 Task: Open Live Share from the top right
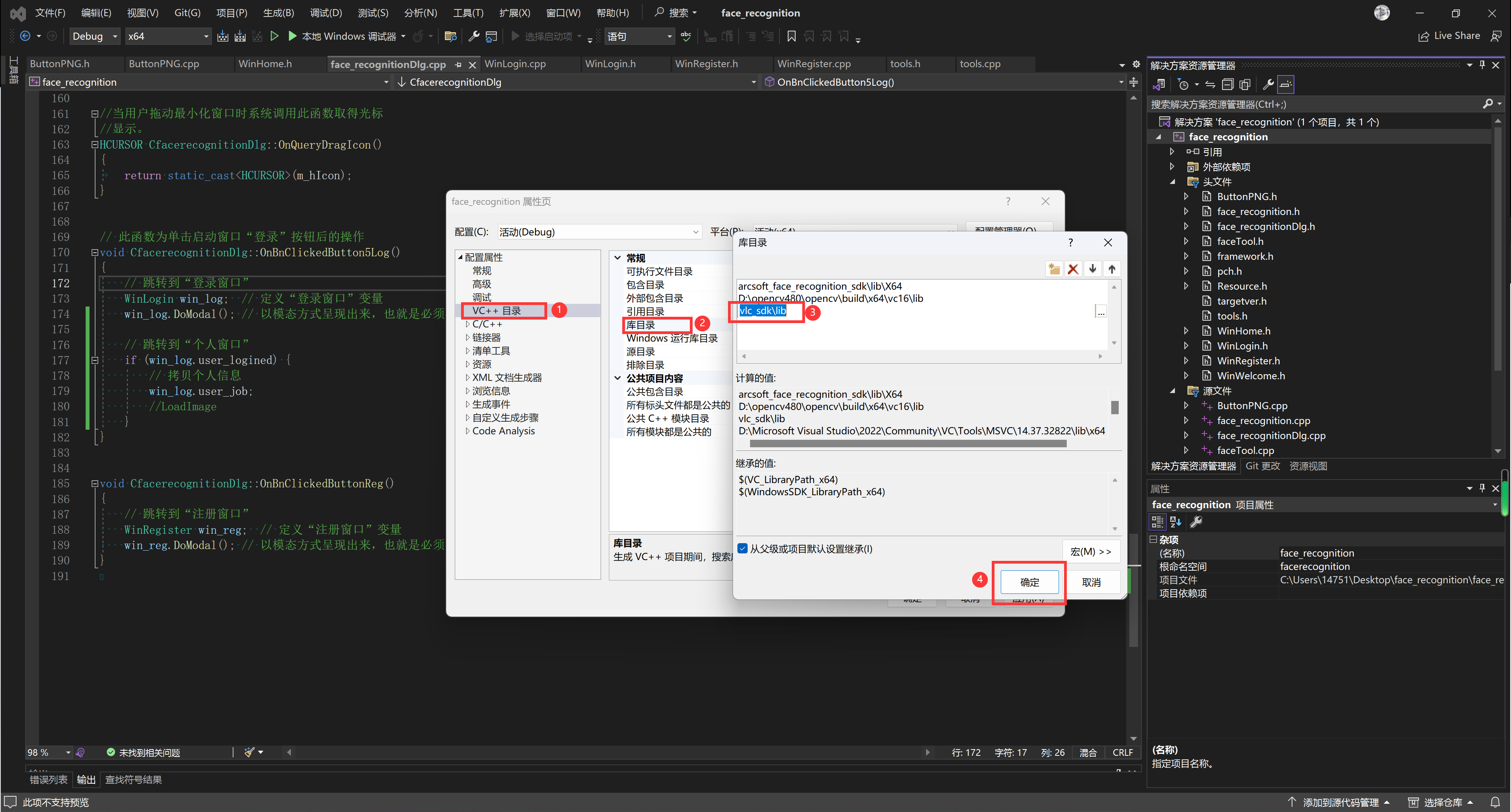point(1449,36)
